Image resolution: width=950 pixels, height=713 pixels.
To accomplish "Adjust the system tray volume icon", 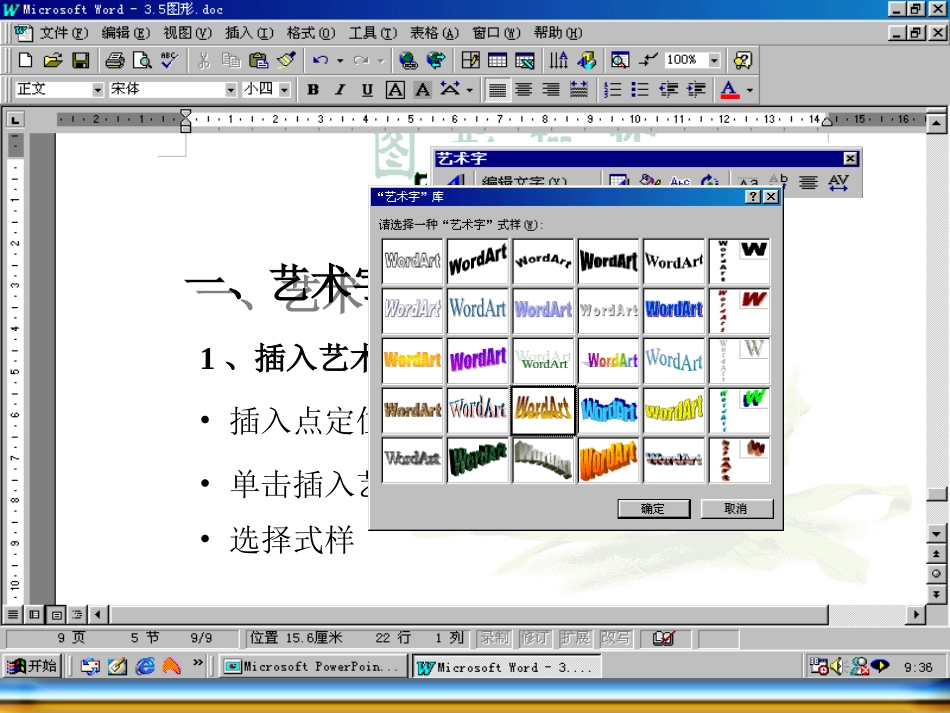I will (x=838, y=666).
